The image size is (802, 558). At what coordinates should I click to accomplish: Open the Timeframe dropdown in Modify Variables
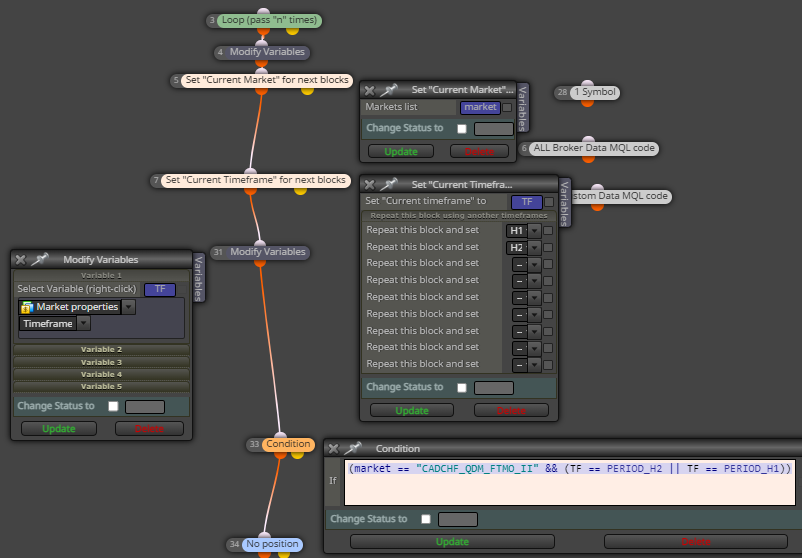pyautogui.click(x=83, y=323)
